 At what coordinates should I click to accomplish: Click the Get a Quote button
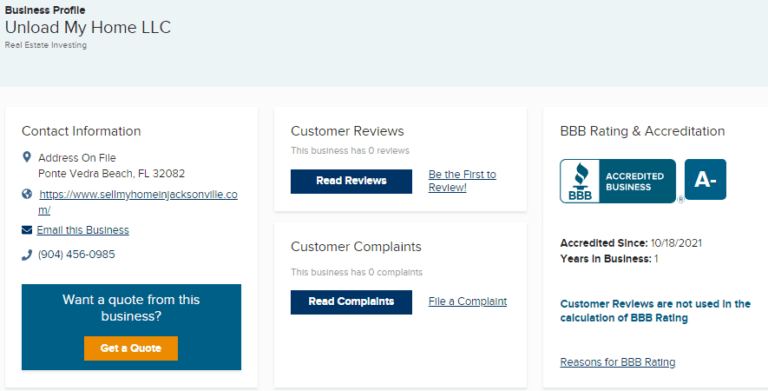point(131,348)
